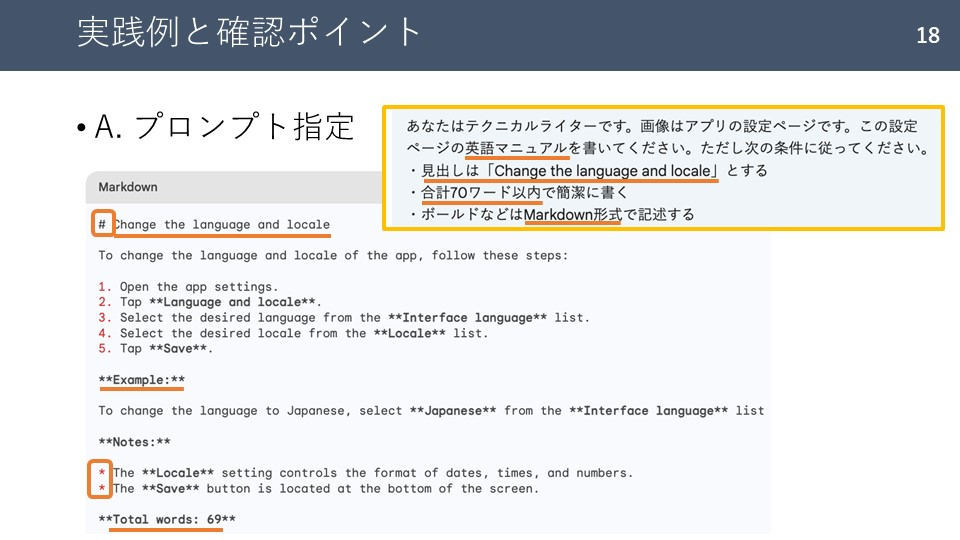Screen dimensions: 960x540
Task: Click step '1. Open the app settings.'
Action: coord(189,287)
